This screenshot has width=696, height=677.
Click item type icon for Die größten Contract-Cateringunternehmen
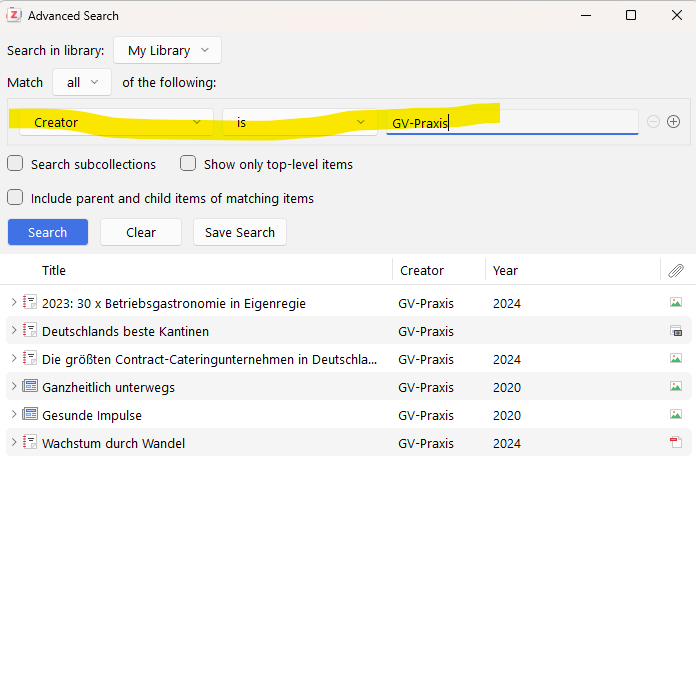[30, 359]
